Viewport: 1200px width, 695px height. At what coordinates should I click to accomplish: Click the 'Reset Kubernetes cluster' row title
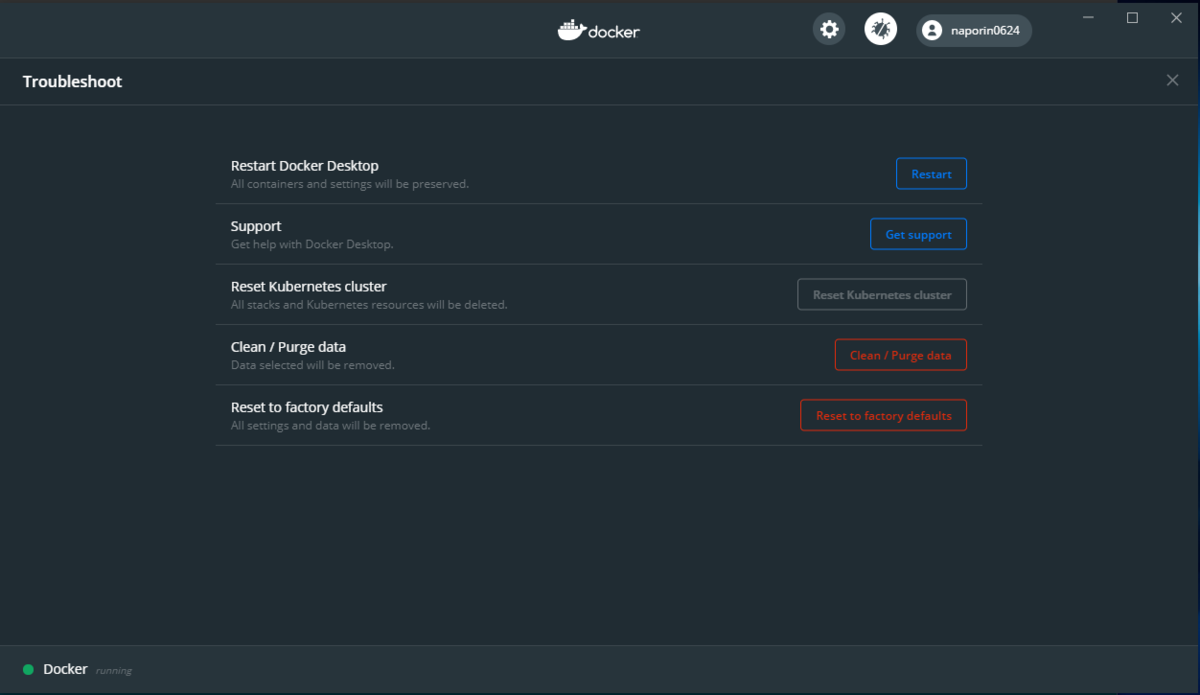(308, 286)
